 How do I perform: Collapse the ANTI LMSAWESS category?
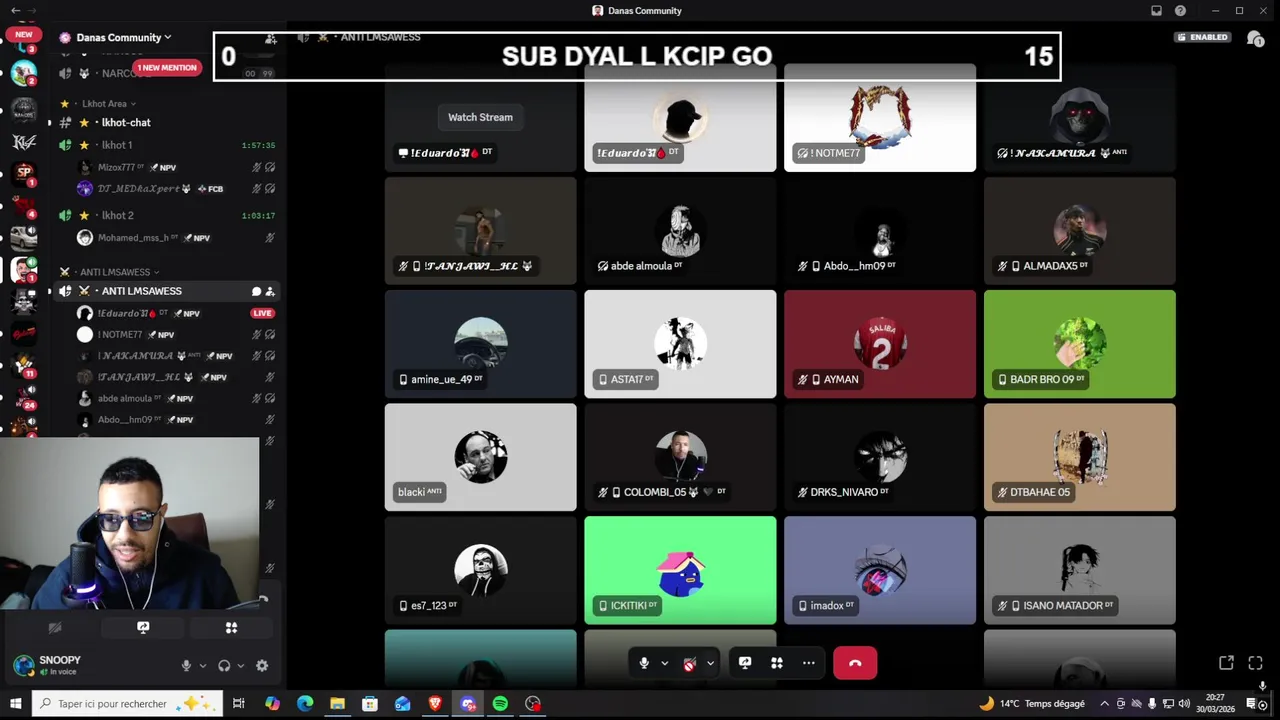coord(119,272)
